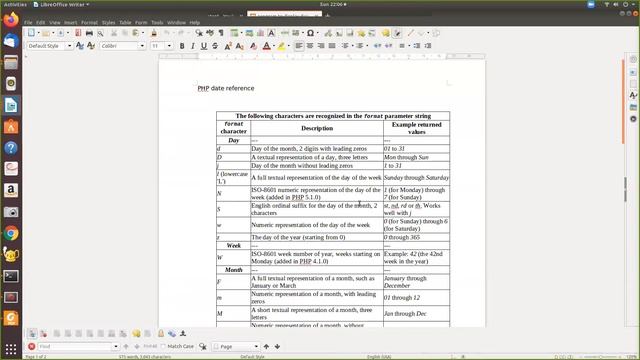Viewport: 640px width, 360px height.
Task: Click the Clear Direct Formatting icon
Action: point(253,46)
